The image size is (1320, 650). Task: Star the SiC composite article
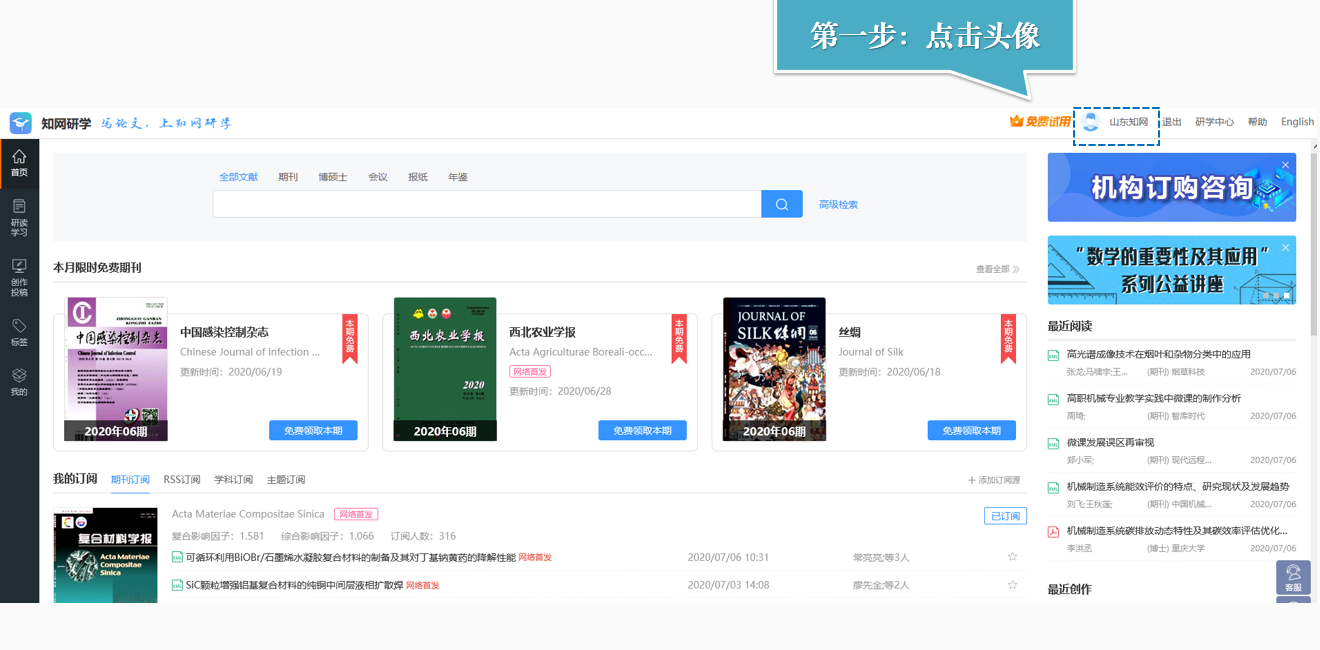click(1012, 585)
